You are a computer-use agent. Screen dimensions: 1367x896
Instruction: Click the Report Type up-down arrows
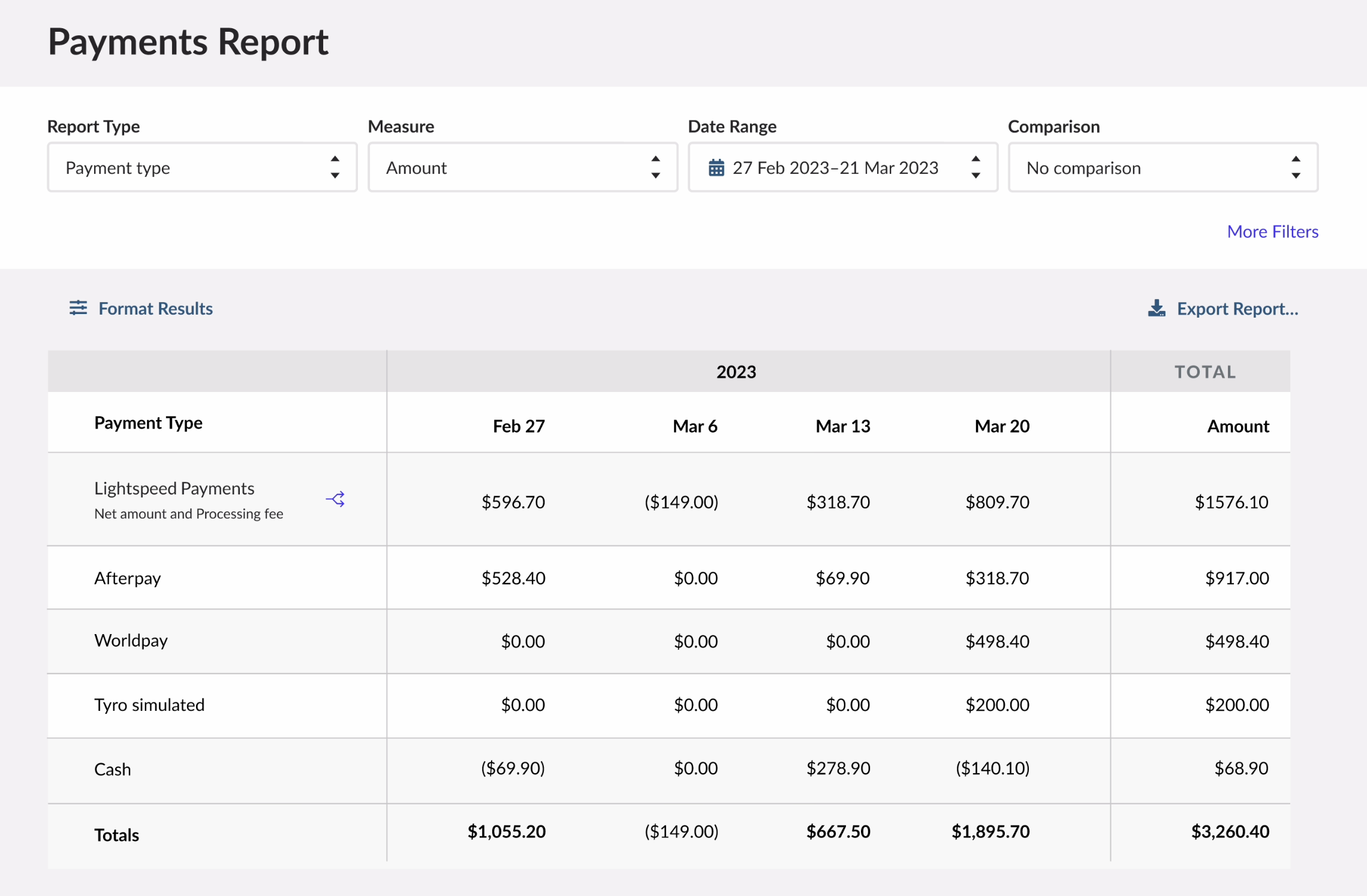click(x=335, y=167)
